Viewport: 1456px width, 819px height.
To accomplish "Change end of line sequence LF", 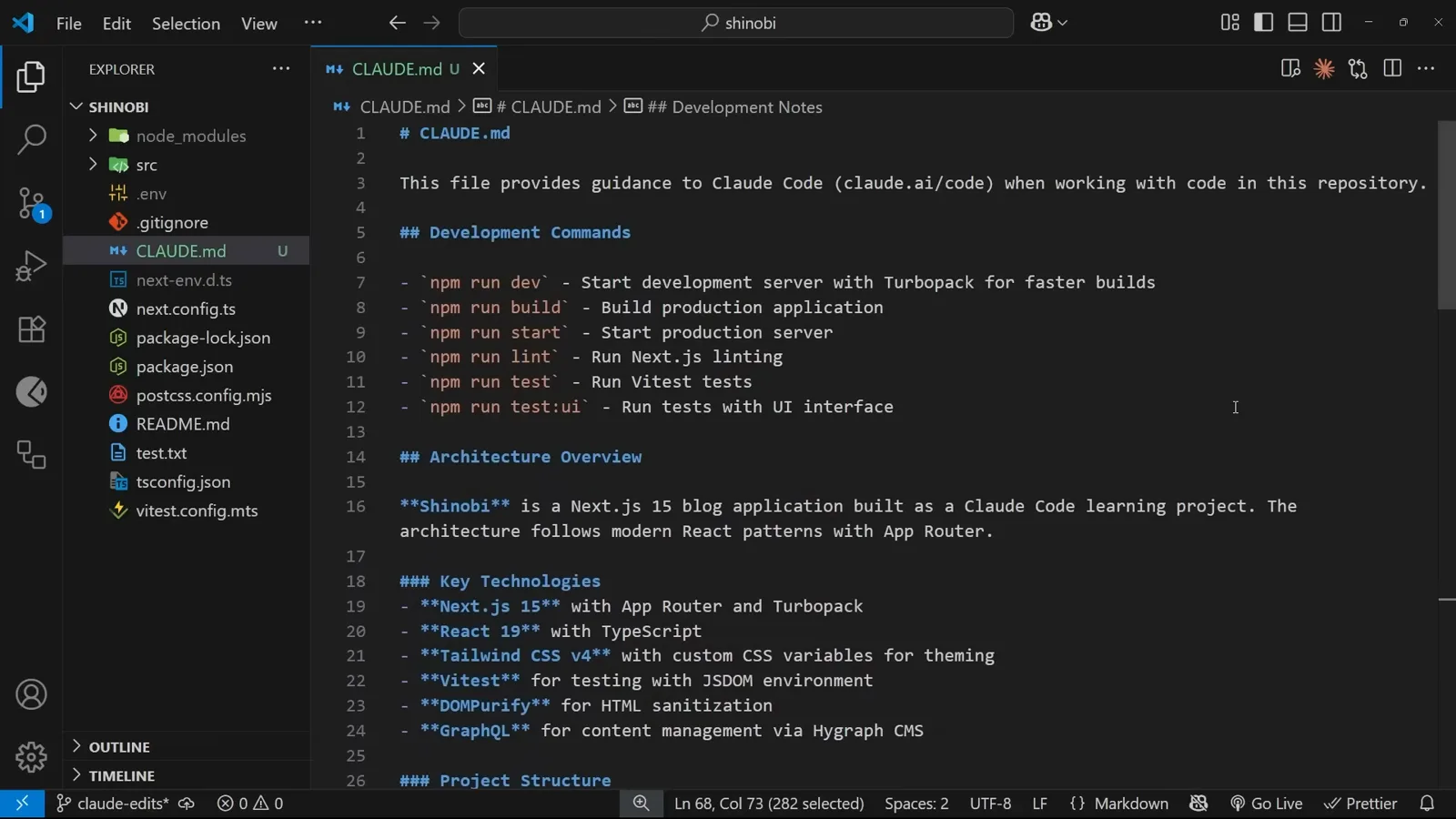I will pos(1039,804).
